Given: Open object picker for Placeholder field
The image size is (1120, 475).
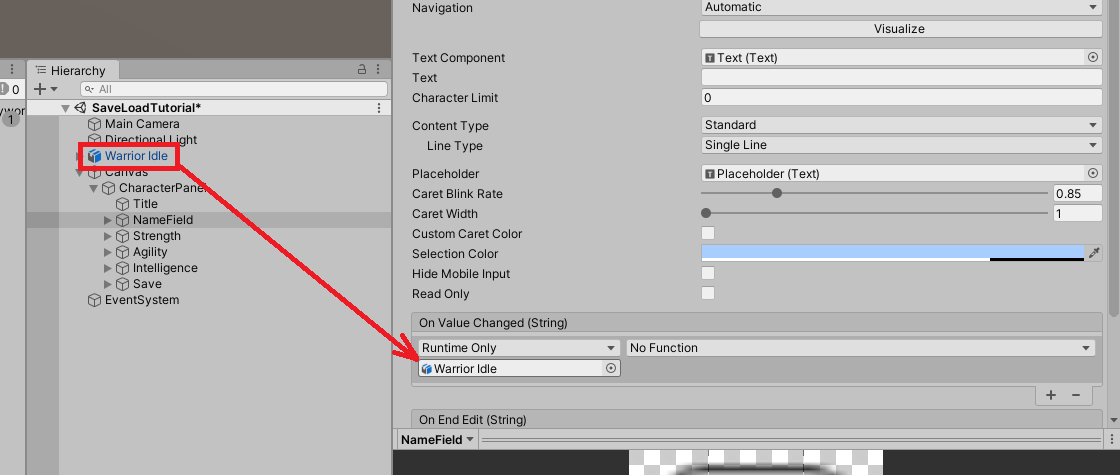Looking at the screenshot, I should 1092,174.
